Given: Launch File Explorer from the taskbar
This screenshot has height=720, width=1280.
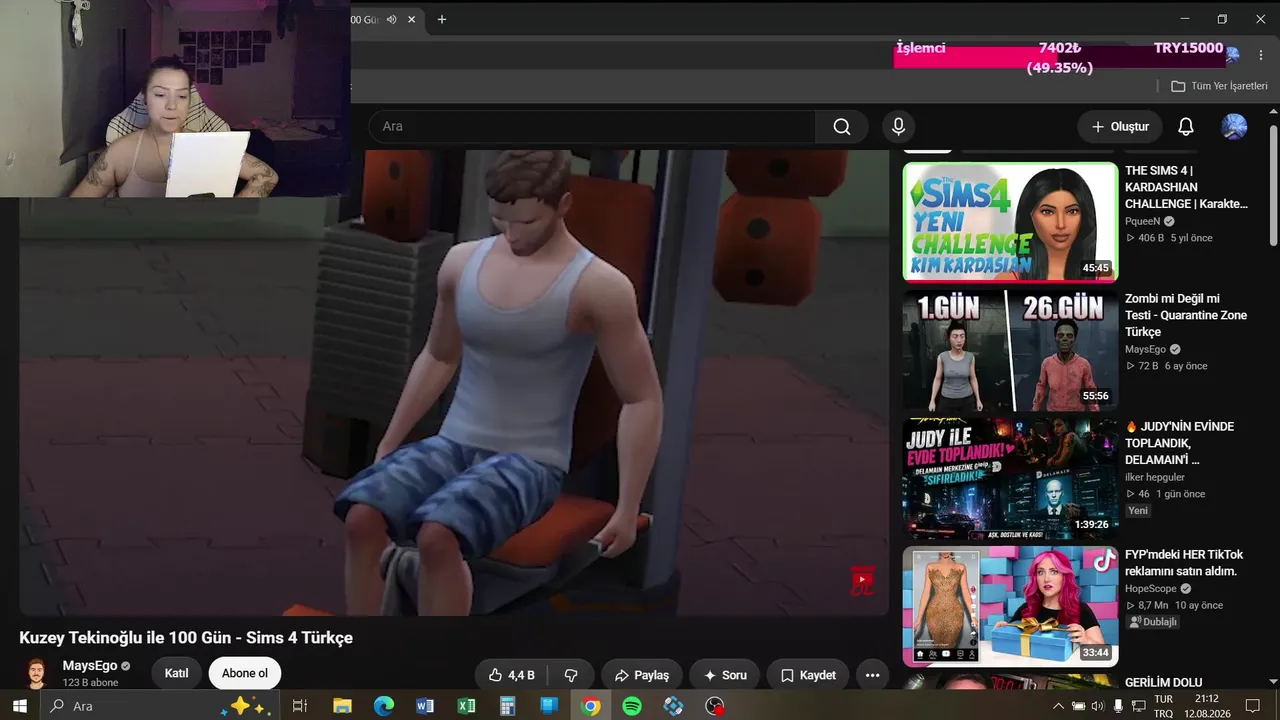Looking at the screenshot, I should coord(342,706).
